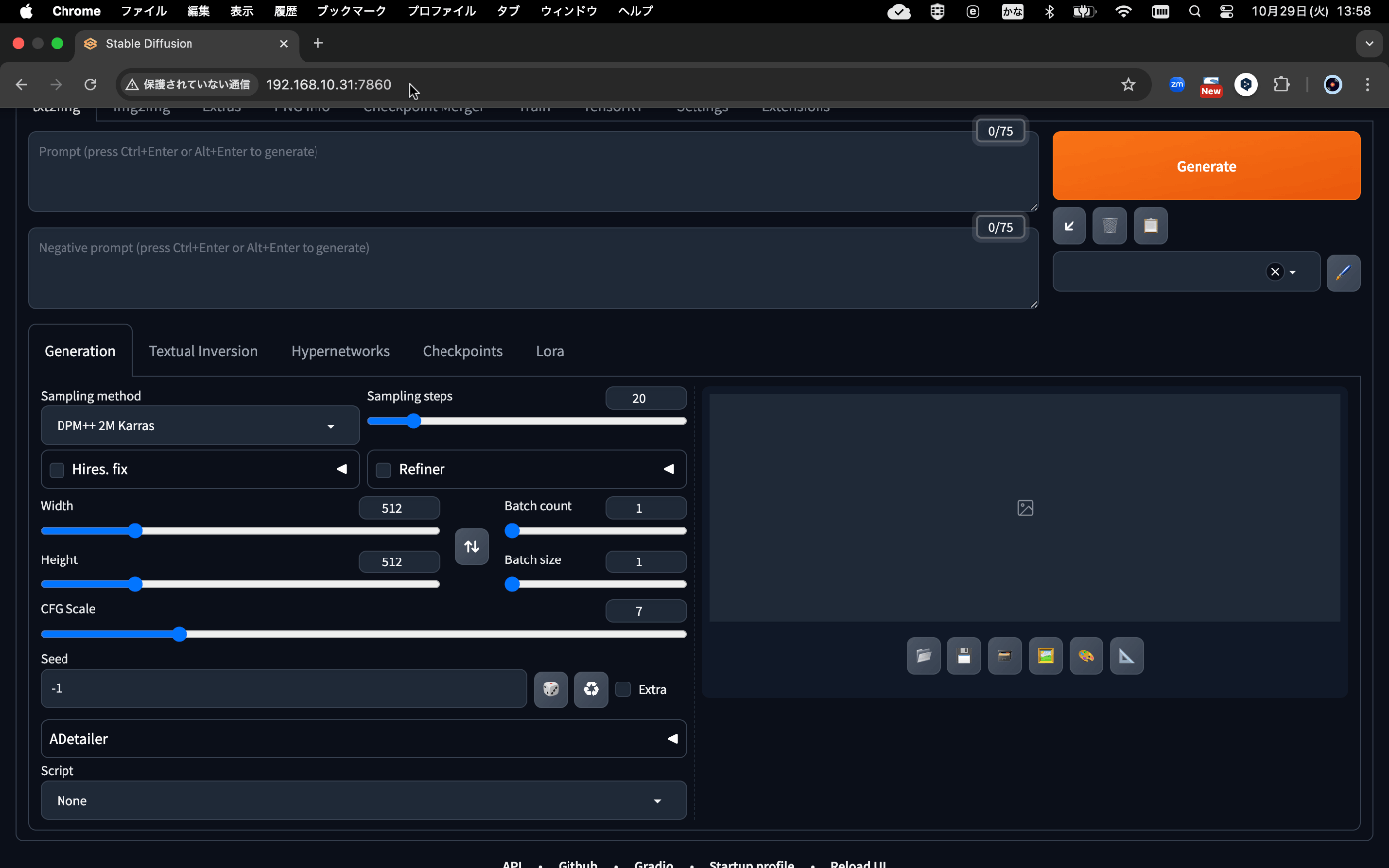1389x868 pixels.
Task: Switch to the Checkpoints tab
Action: tap(462, 351)
